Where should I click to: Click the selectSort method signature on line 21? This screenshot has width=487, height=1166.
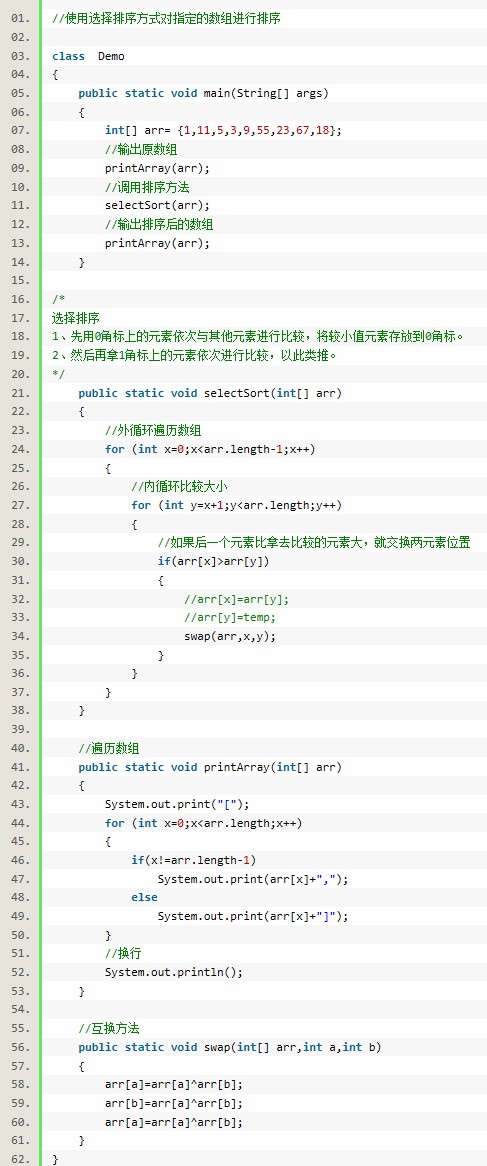210,393
